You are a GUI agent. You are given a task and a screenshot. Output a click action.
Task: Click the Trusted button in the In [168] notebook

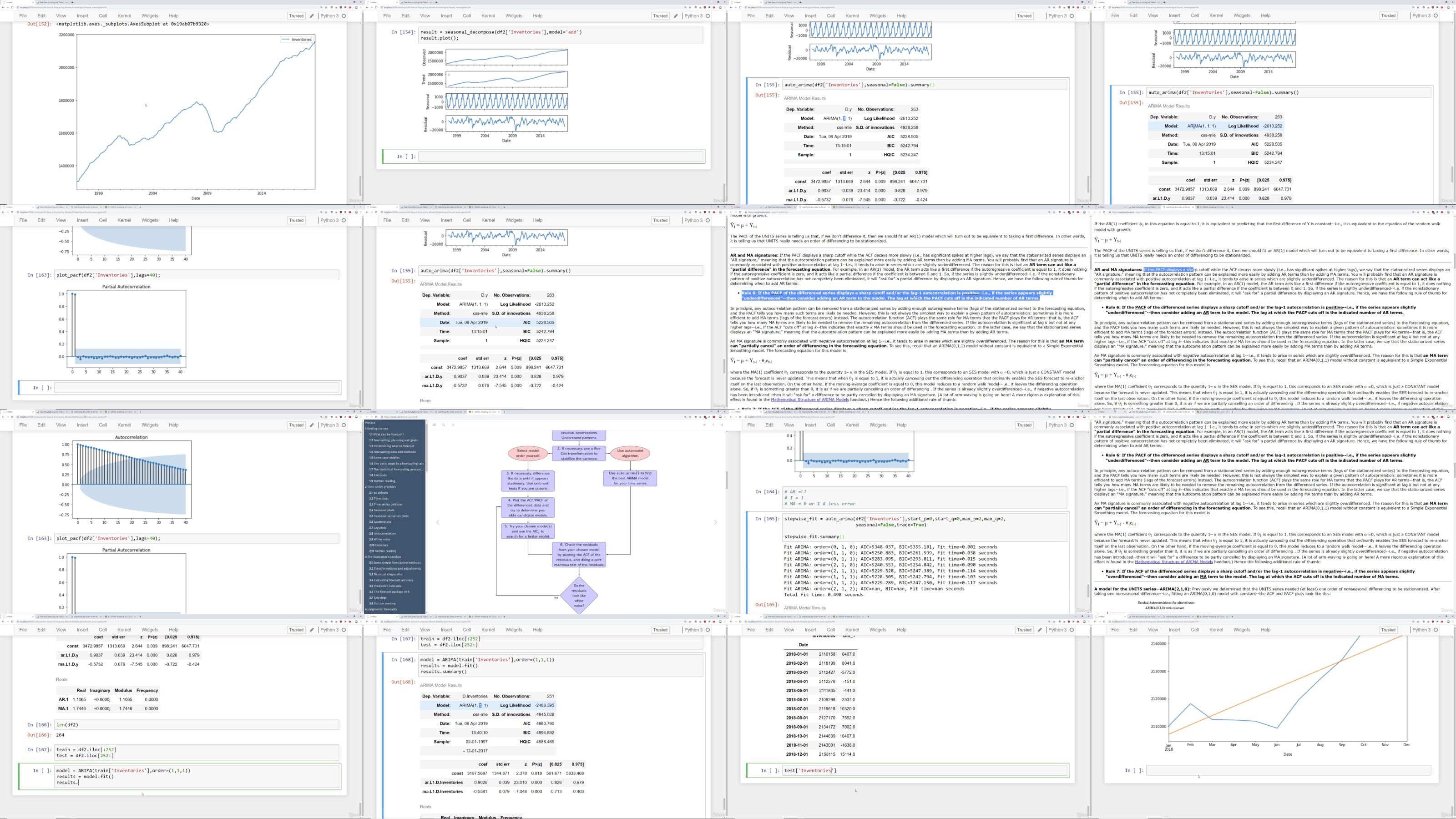[x=660, y=630]
